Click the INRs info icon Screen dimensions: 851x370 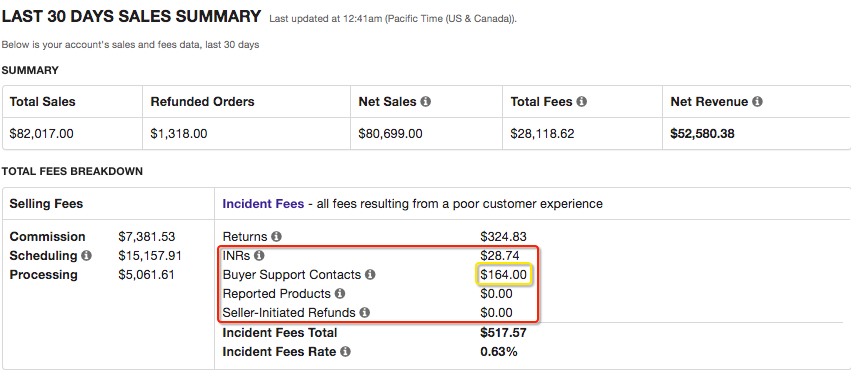259,256
